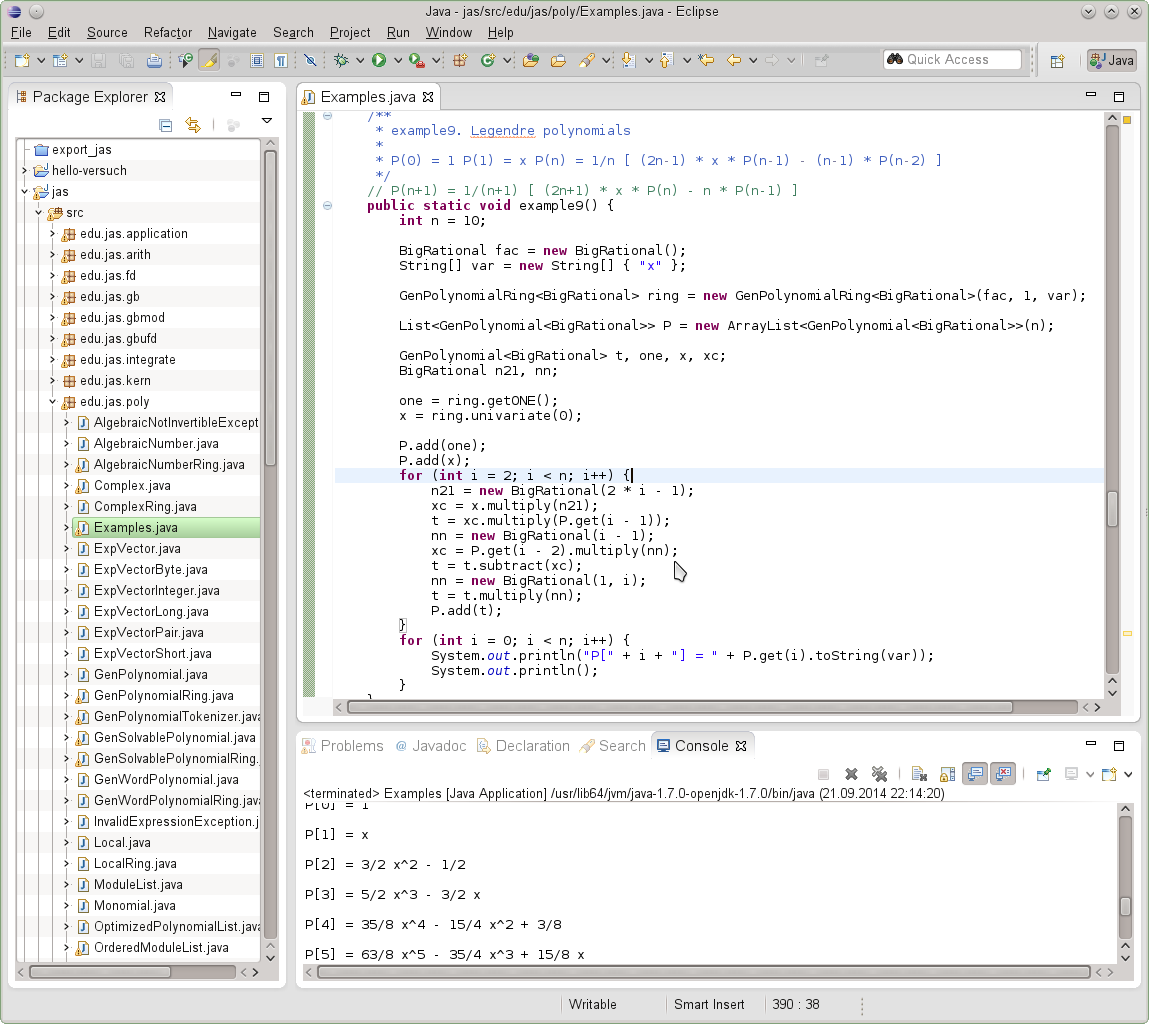Select the Java perspective button
Image resolution: width=1149 pixels, height=1024 pixels.
(1112, 60)
